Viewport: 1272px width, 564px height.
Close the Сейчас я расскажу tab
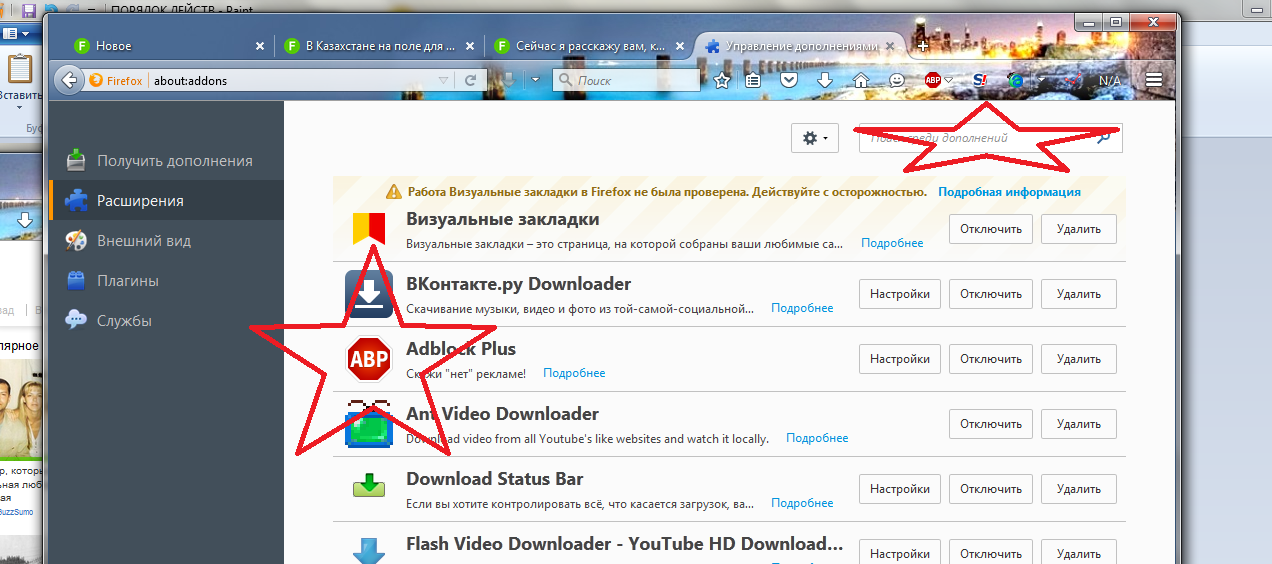click(680, 46)
